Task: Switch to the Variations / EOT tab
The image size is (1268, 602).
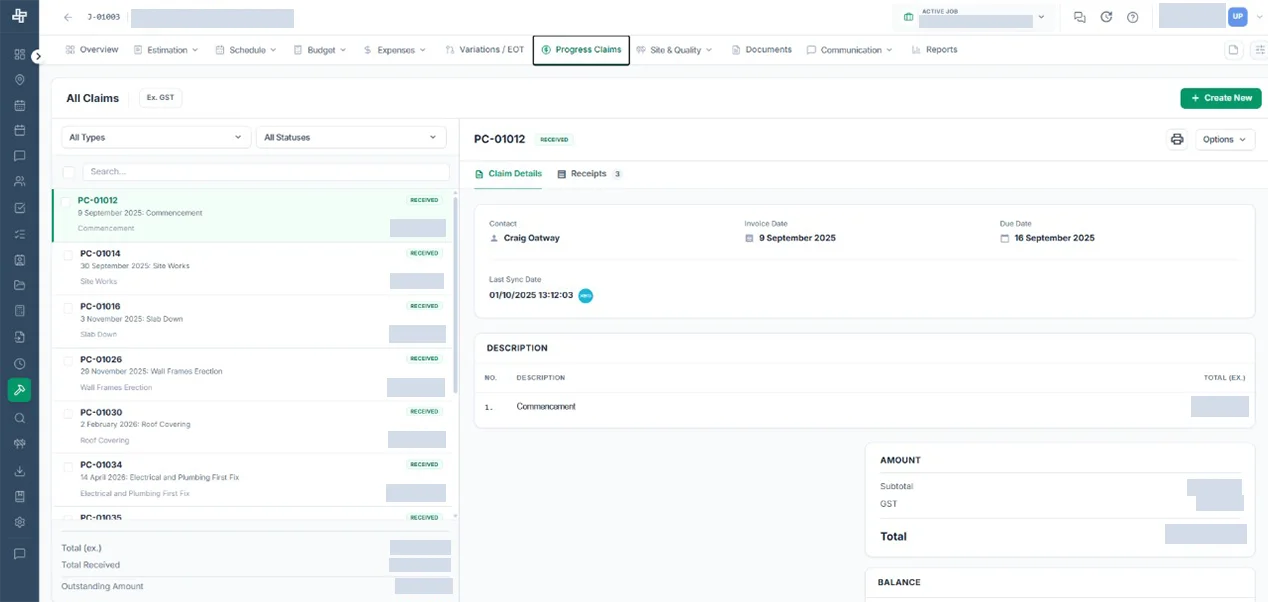Action: pyautogui.click(x=484, y=49)
